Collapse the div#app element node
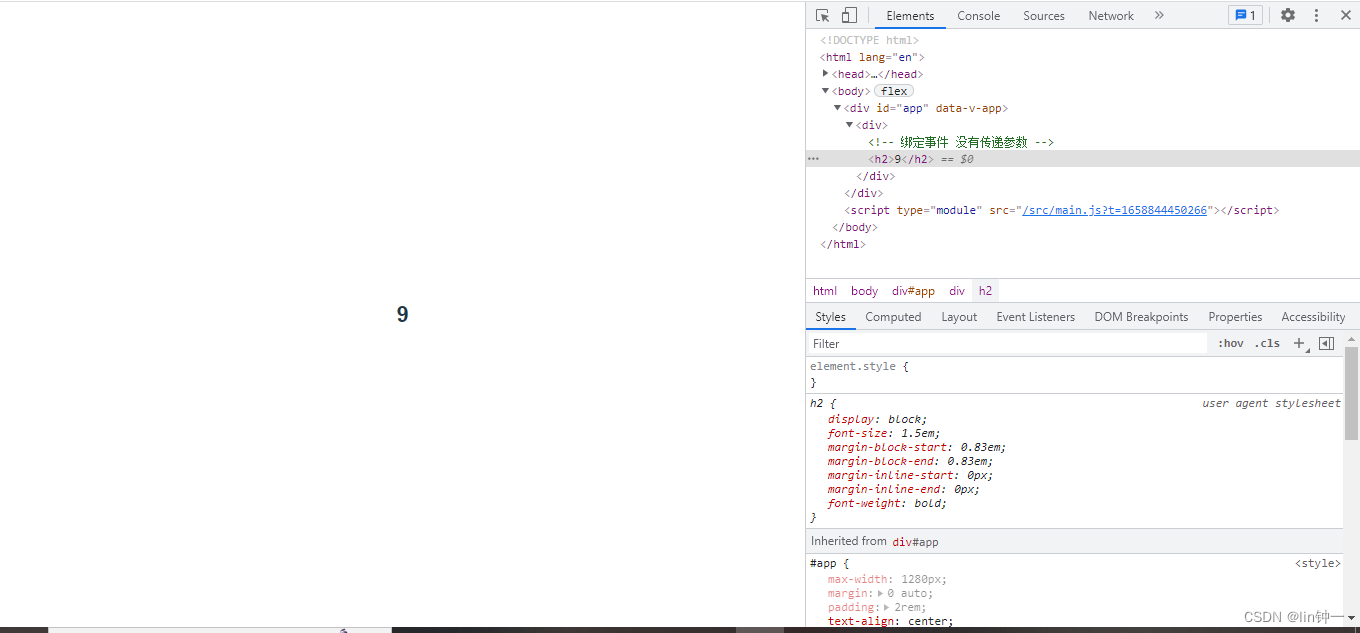This screenshot has height=633, width=1360. point(837,108)
